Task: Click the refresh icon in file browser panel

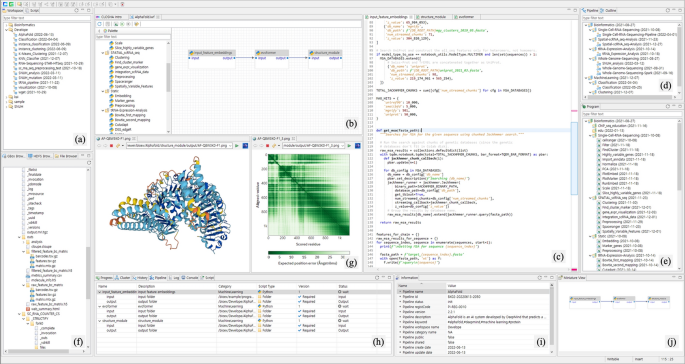Action: 89,163
